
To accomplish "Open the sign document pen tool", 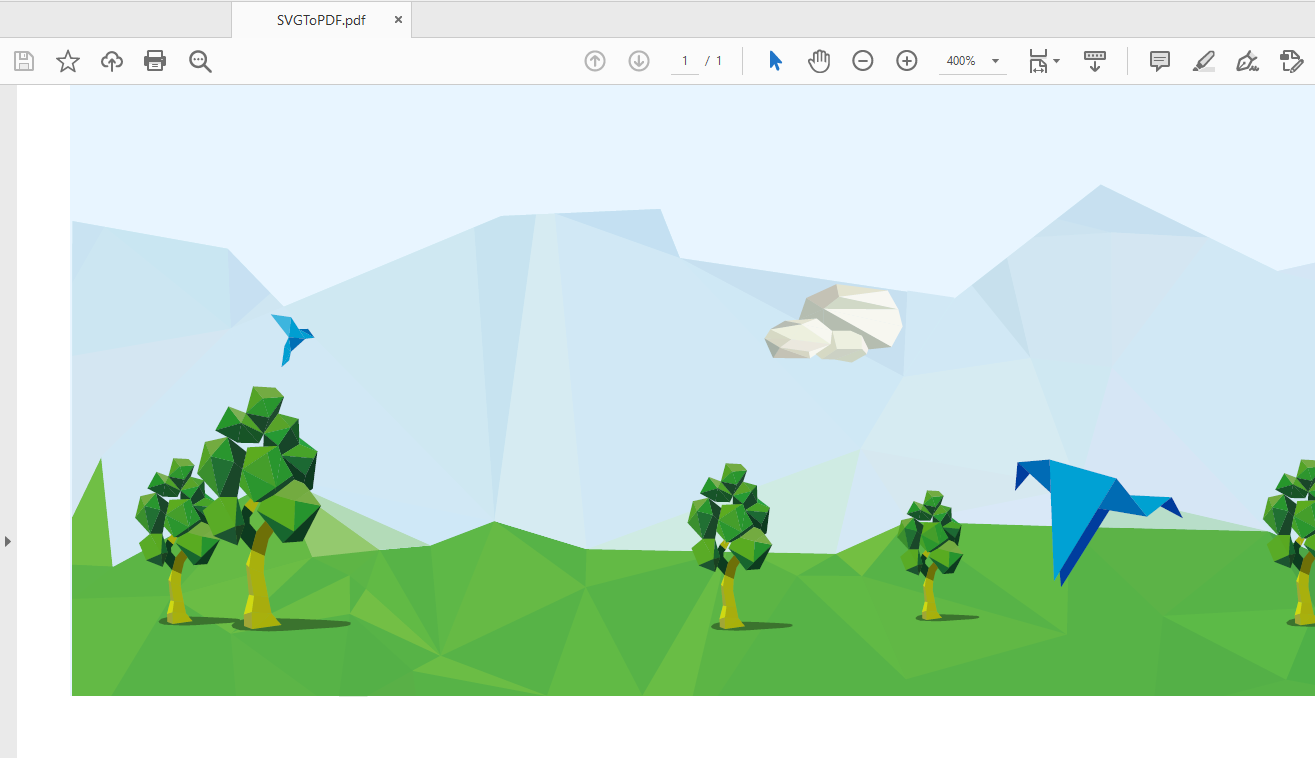I will click(x=1247, y=61).
